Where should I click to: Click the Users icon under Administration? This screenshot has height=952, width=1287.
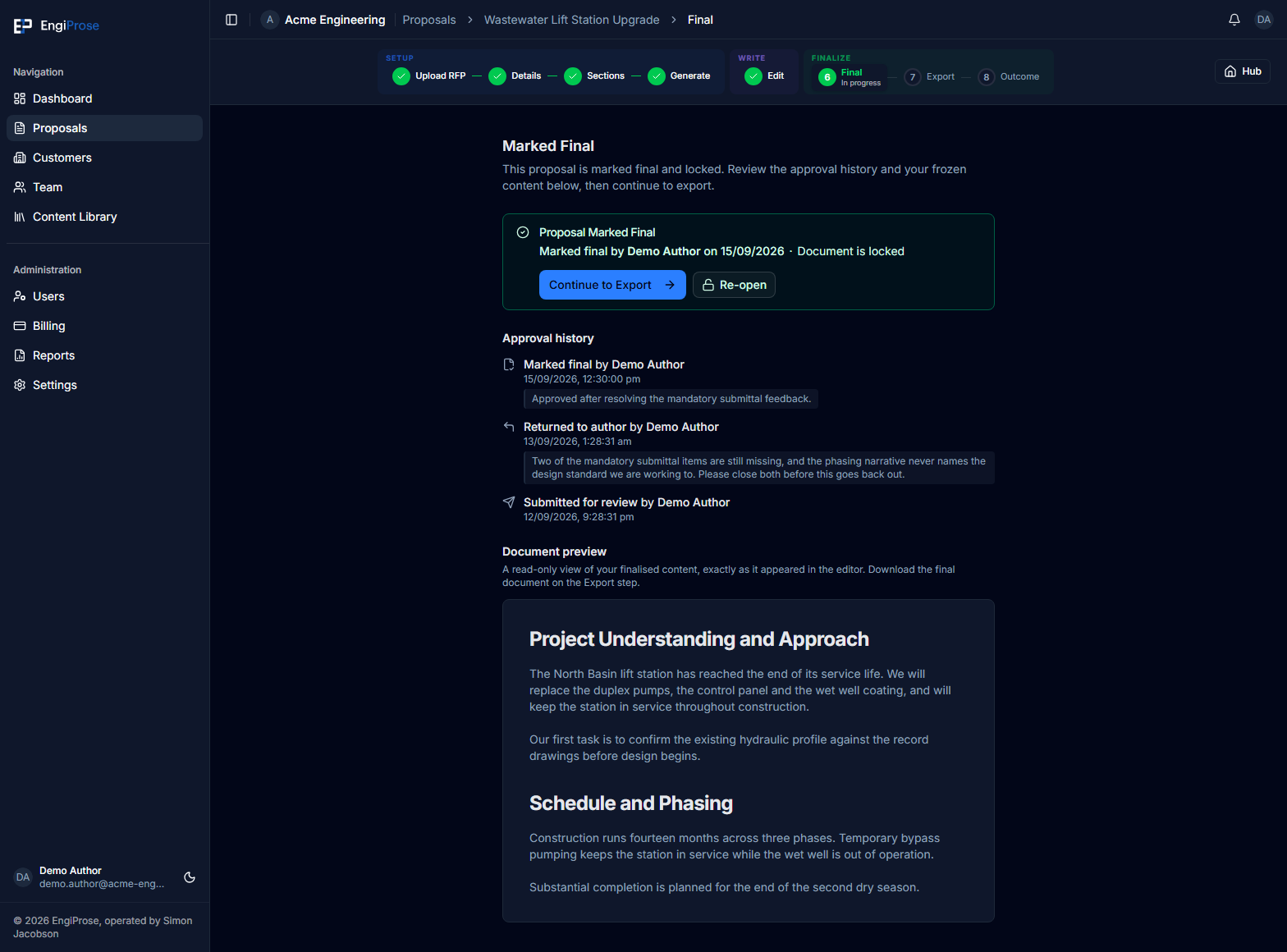pos(20,296)
